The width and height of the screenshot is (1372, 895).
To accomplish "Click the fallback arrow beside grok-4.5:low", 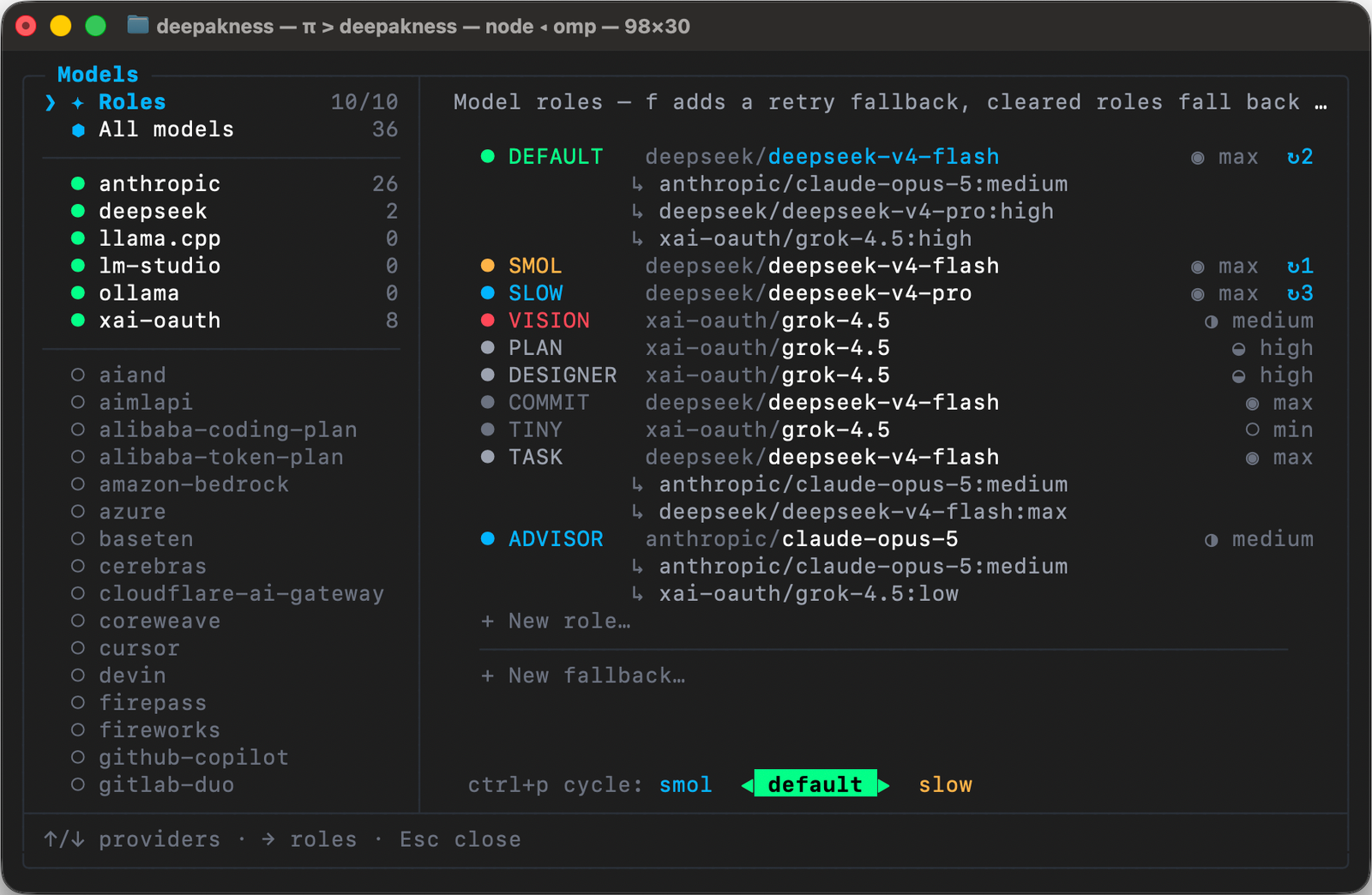I will click(637, 594).
